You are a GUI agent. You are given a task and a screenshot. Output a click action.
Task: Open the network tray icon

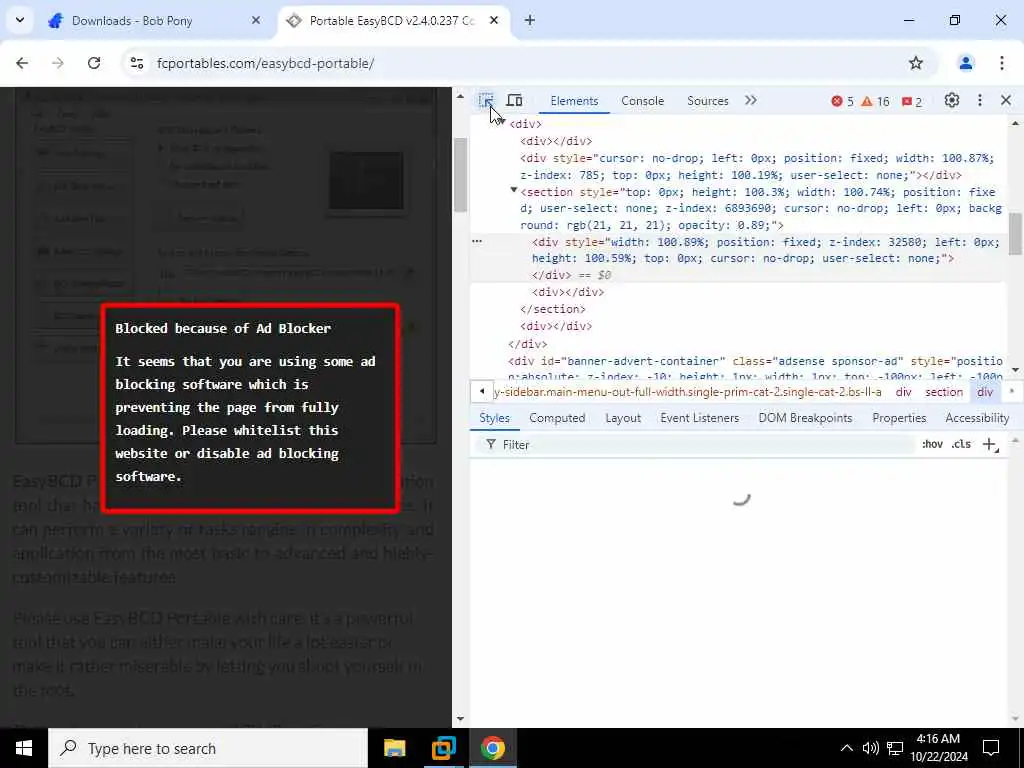point(895,748)
